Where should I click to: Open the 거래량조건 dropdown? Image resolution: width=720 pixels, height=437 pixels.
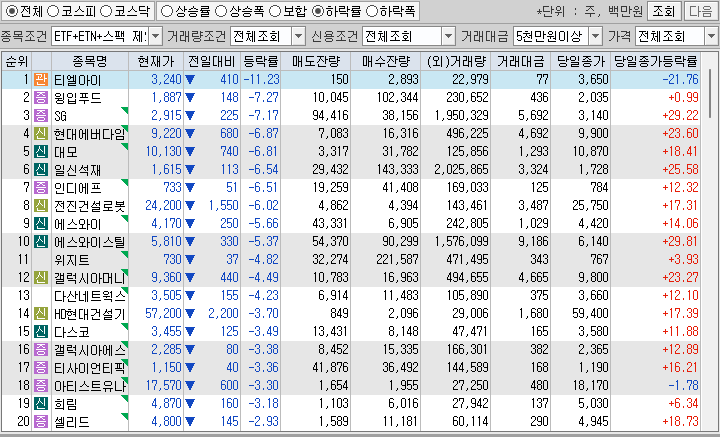(x=298, y=36)
